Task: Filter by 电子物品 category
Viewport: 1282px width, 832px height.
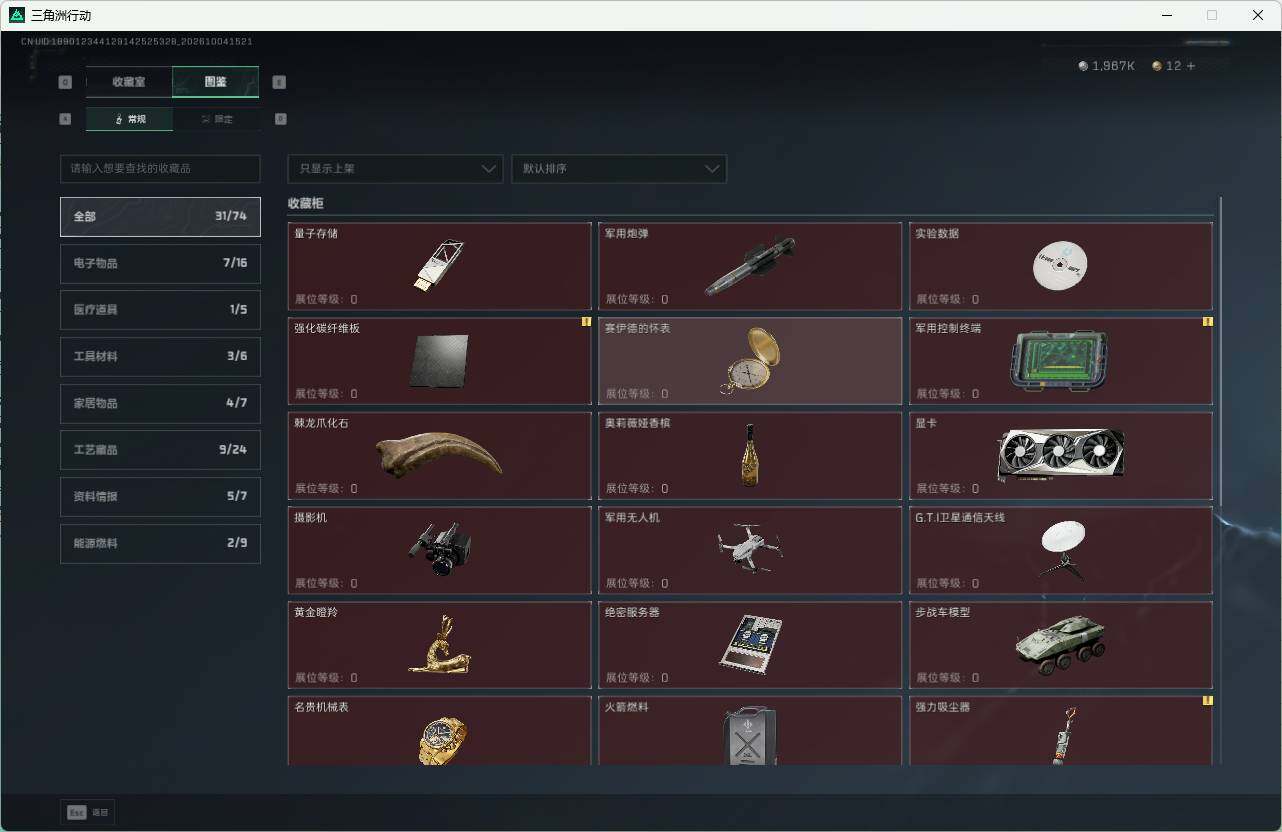Action: click(160, 263)
